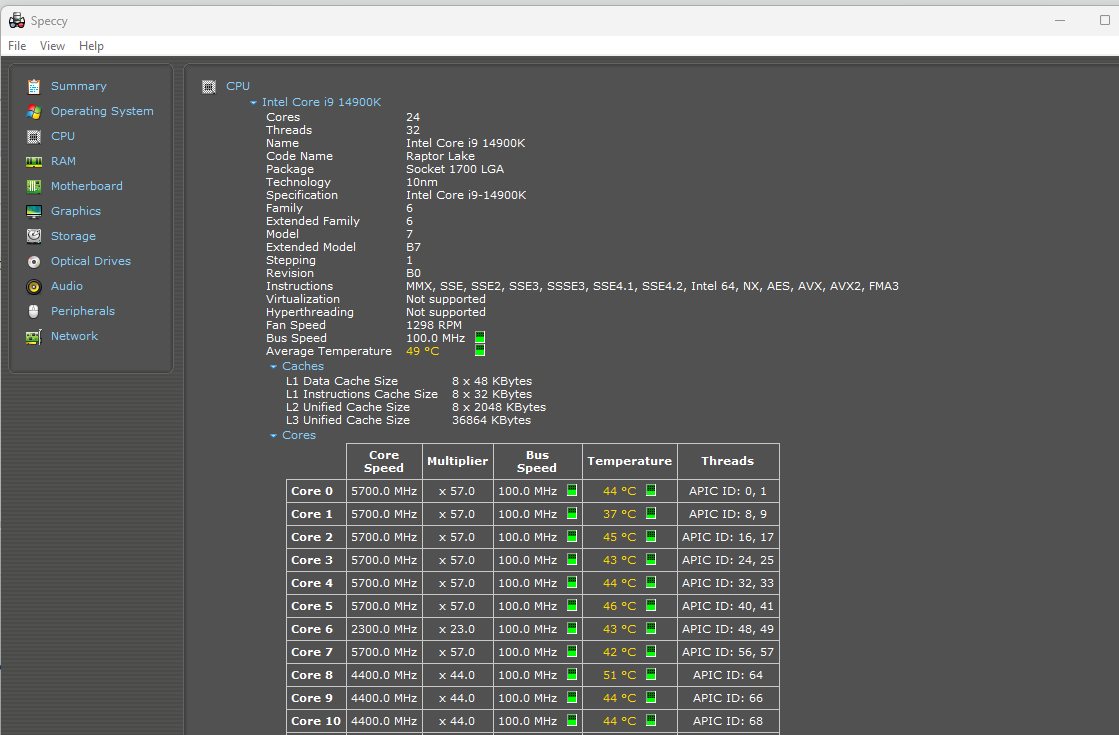This screenshot has height=735, width=1119.
Task: Collapse the Intel Core i9 14900K section
Action: [254, 103]
